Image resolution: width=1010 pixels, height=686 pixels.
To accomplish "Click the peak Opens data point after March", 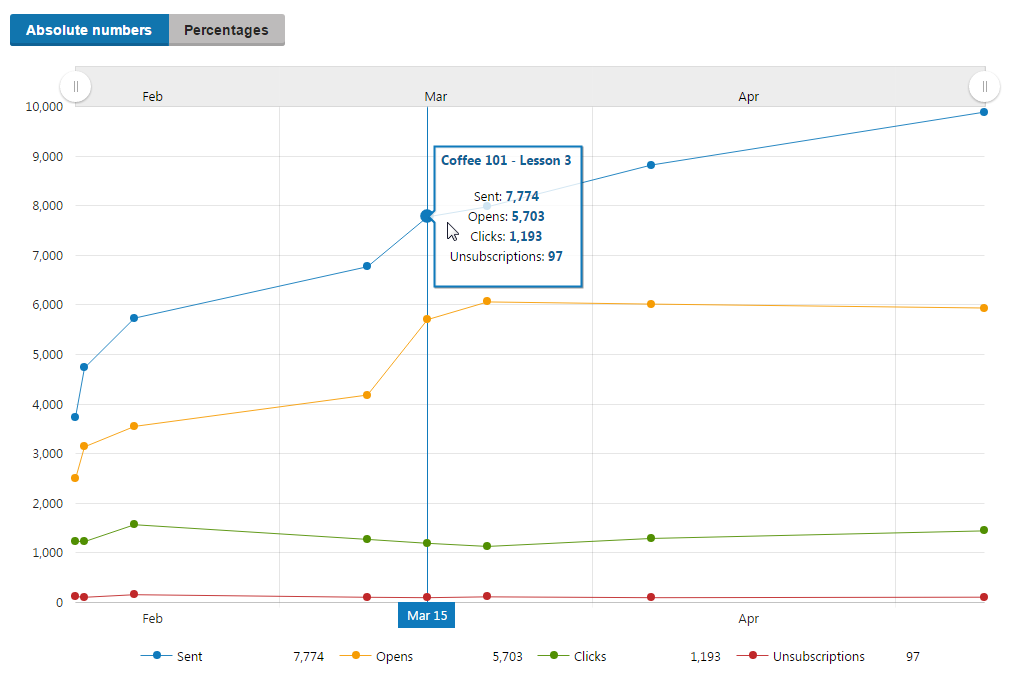I will [x=486, y=300].
